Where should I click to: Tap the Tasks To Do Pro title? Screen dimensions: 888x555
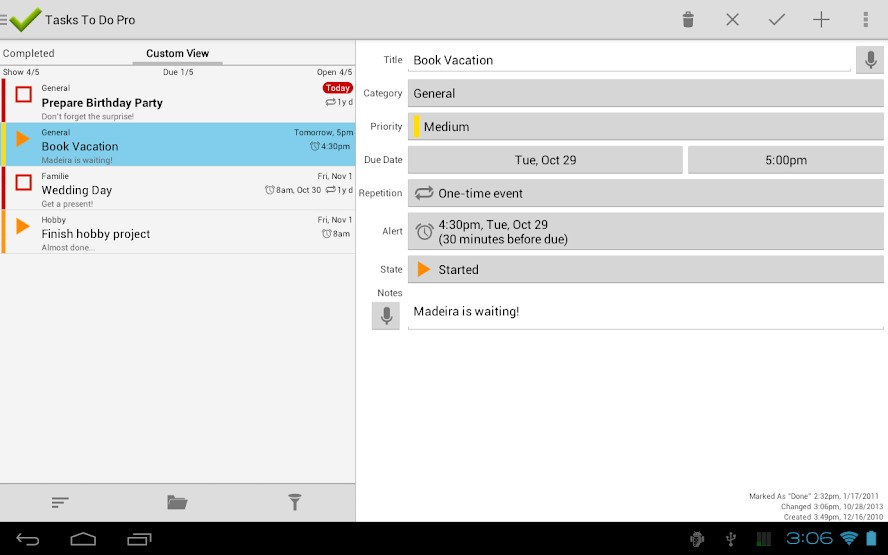(90, 20)
